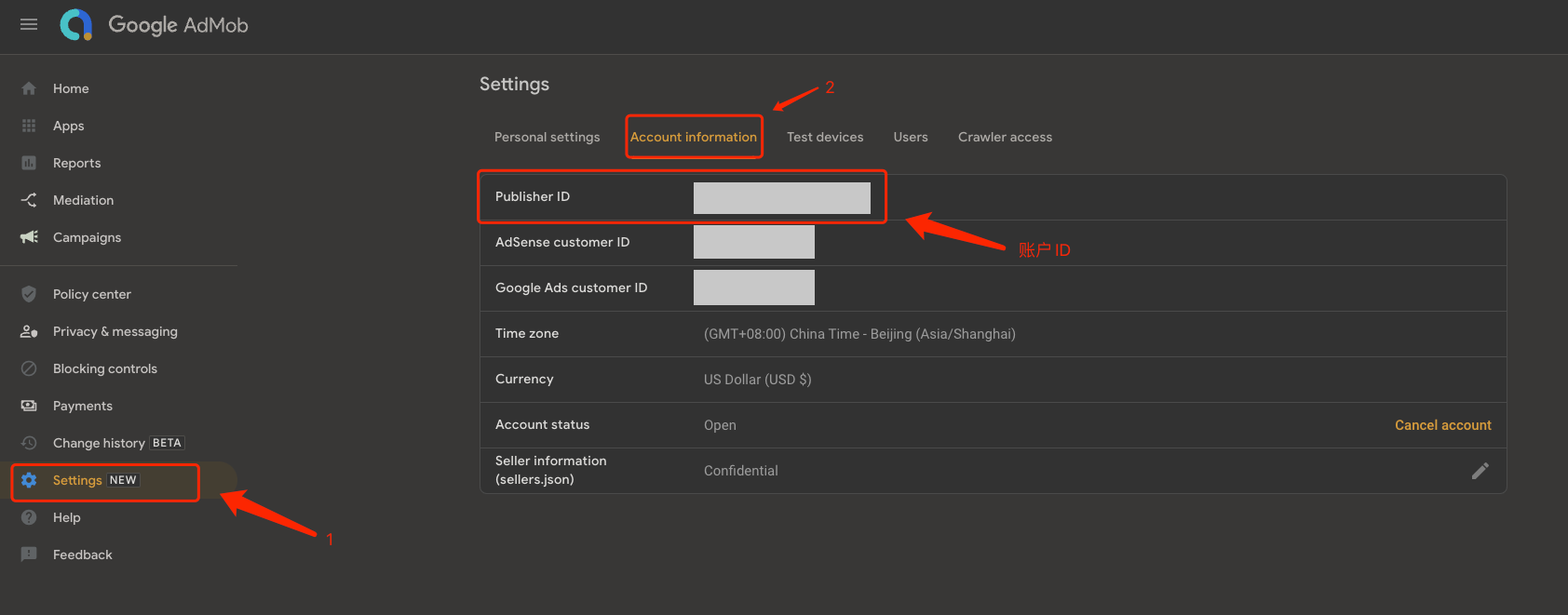Open the Users tab

tap(911, 137)
